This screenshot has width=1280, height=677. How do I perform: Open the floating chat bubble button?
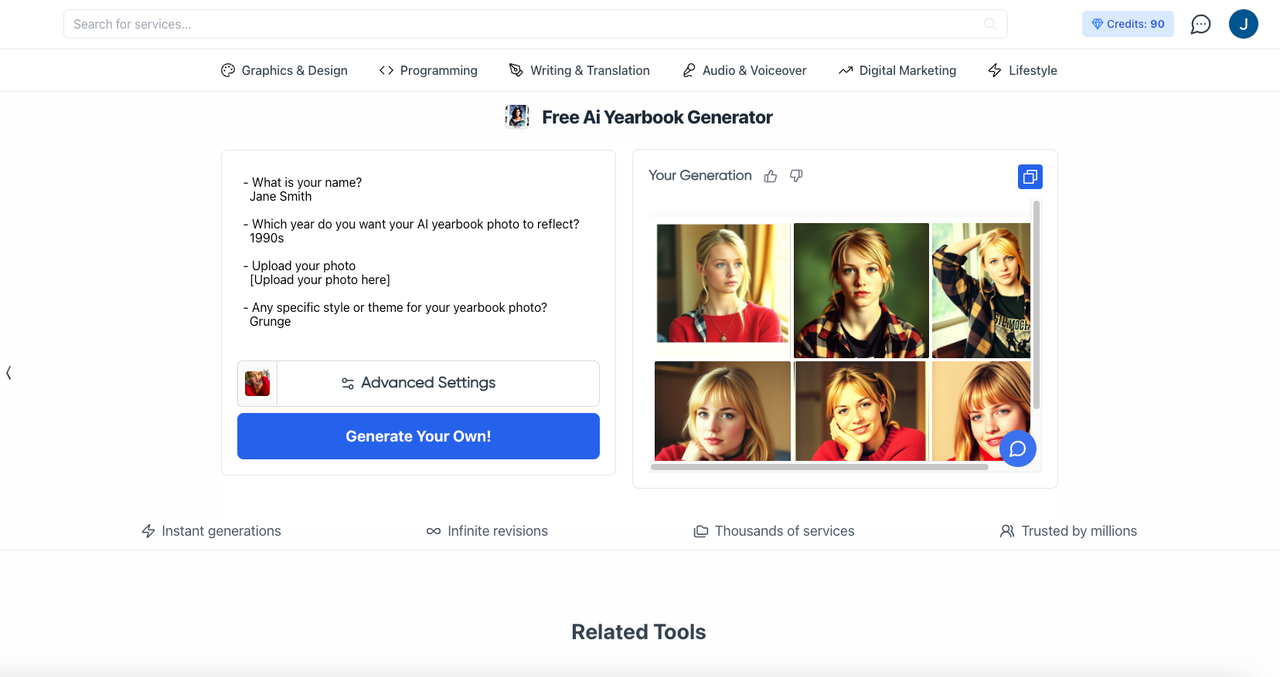coord(1017,449)
